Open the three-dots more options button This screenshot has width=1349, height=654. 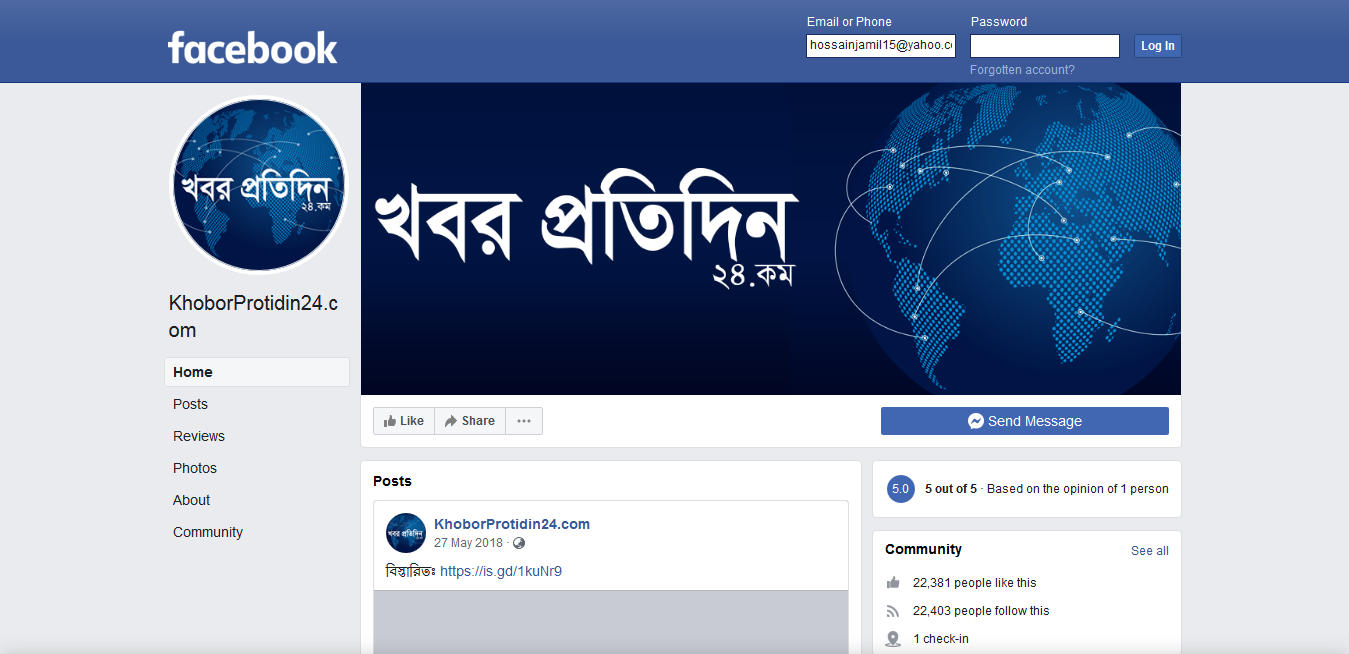[x=524, y=421]
